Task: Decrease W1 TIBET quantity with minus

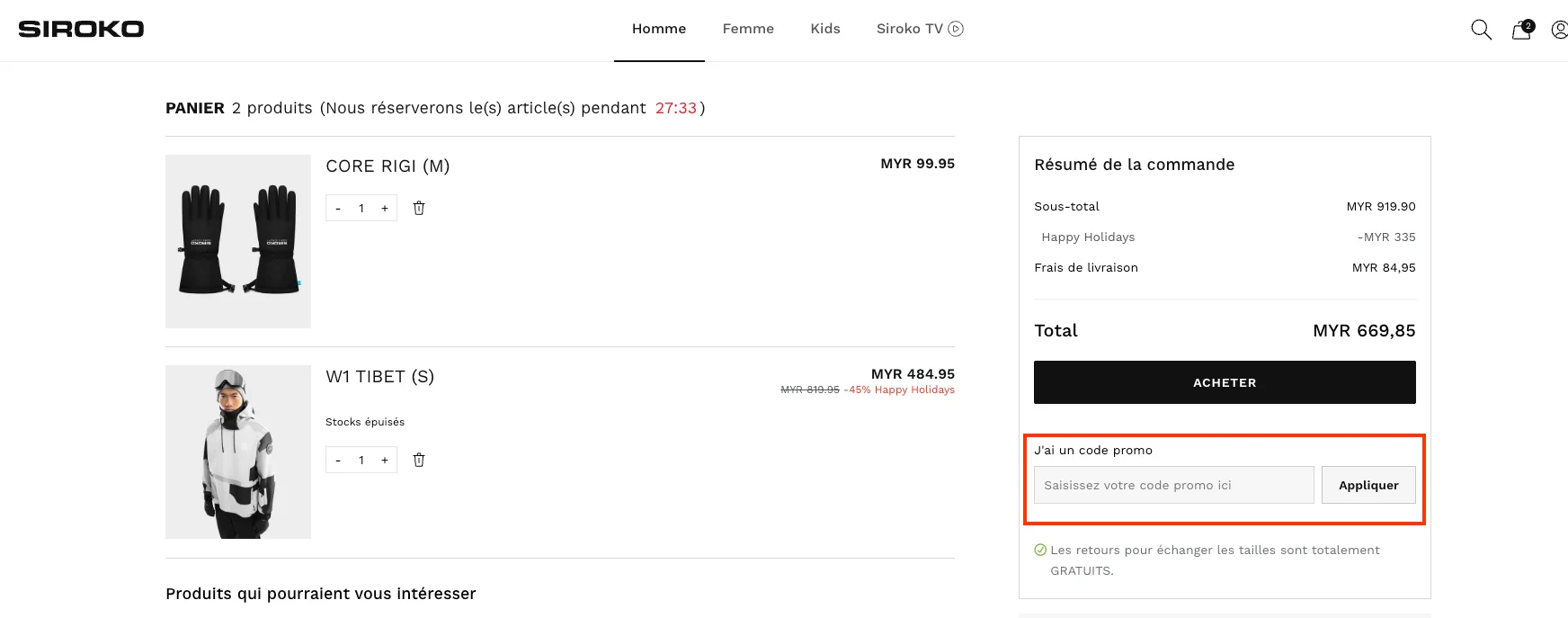Action: (338, 460)
